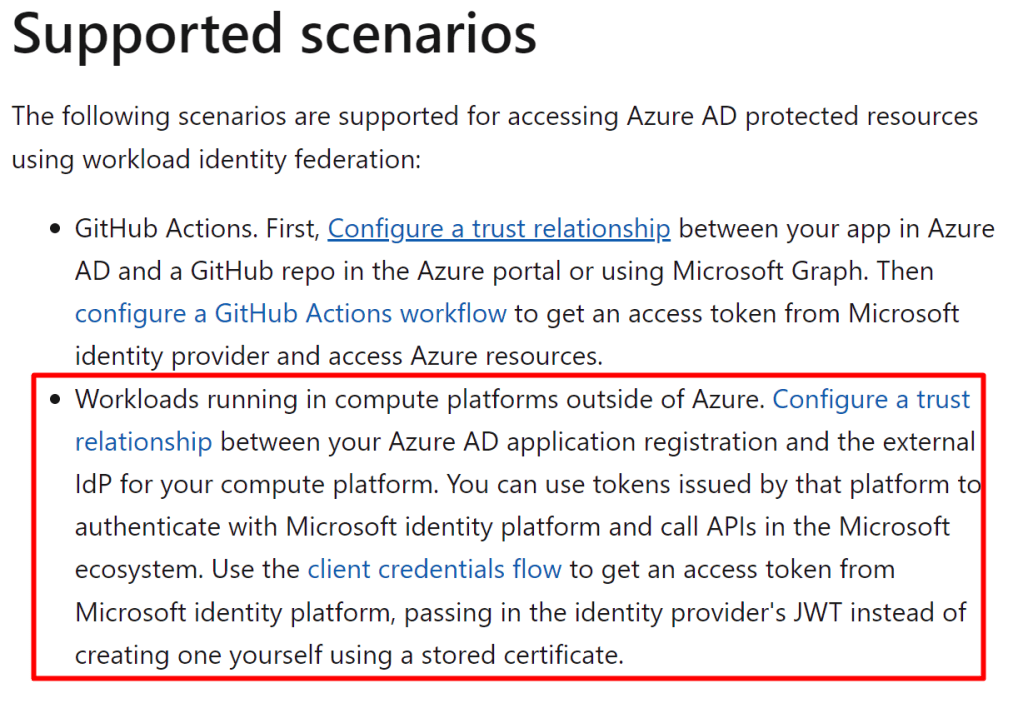This screenshot has height=703, width=1023.
Task: Click the "Supported scenarios" heading
Action: point(274,34)
